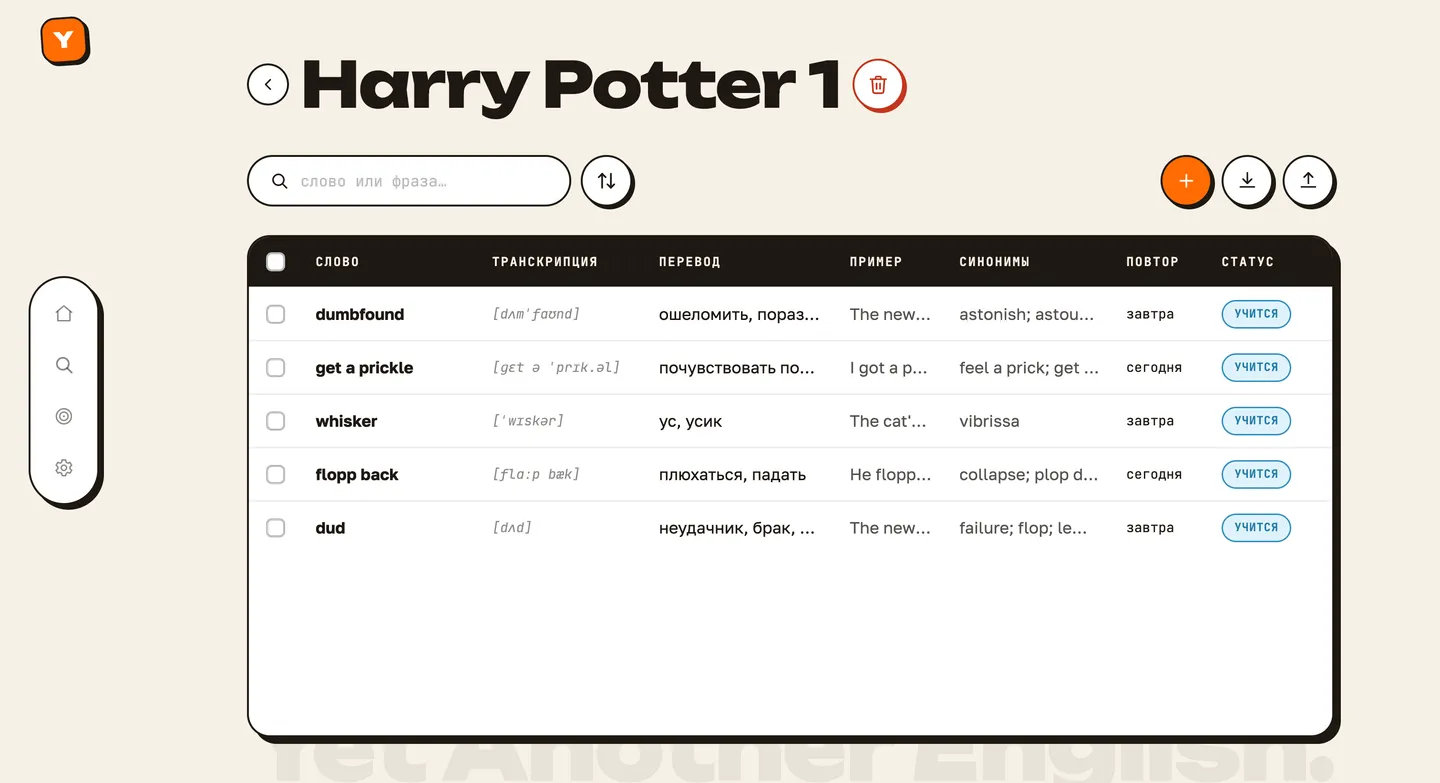Add a new word with the plus button
Image resolution: width=1440 pixels, height=783 pixels.
pos(1186,181)
